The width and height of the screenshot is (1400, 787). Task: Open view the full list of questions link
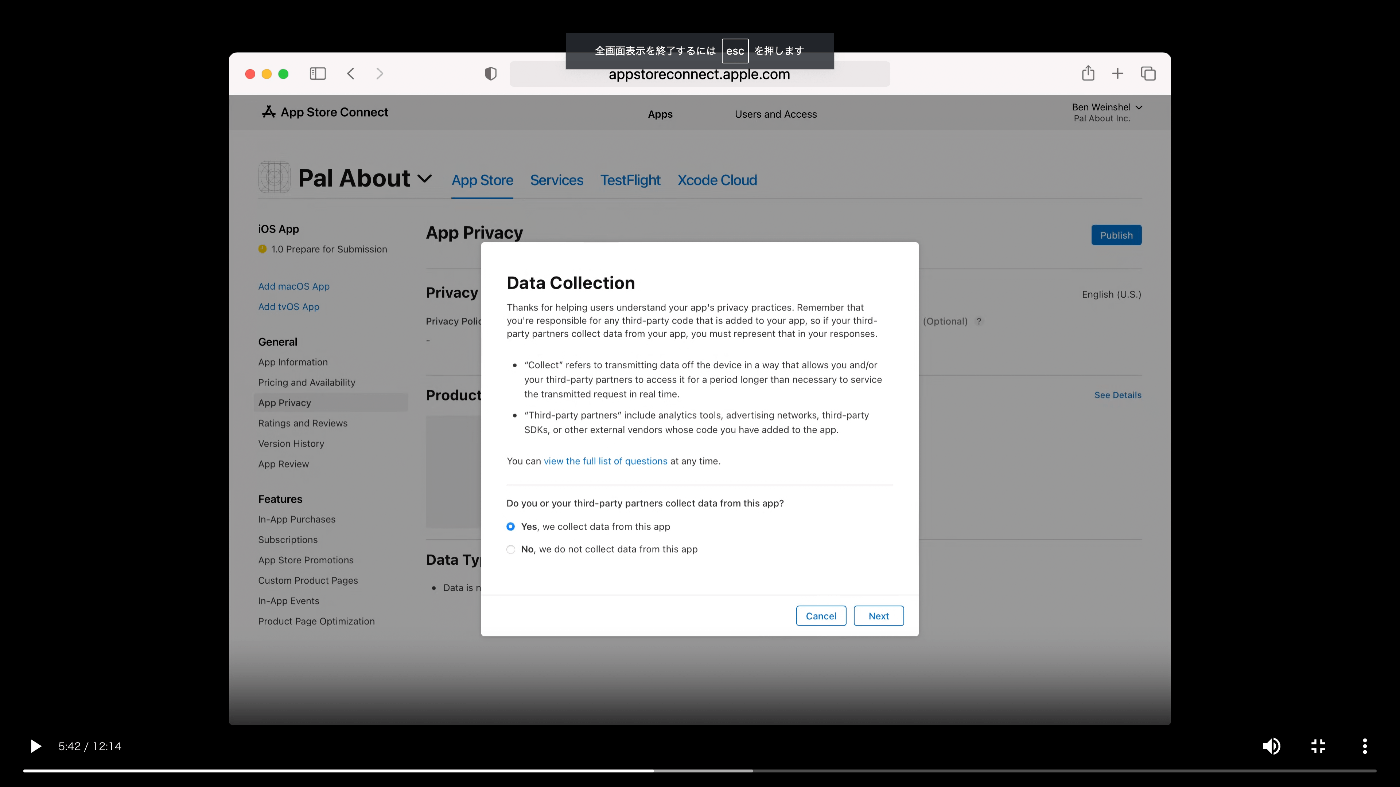[x=605, y=461]
